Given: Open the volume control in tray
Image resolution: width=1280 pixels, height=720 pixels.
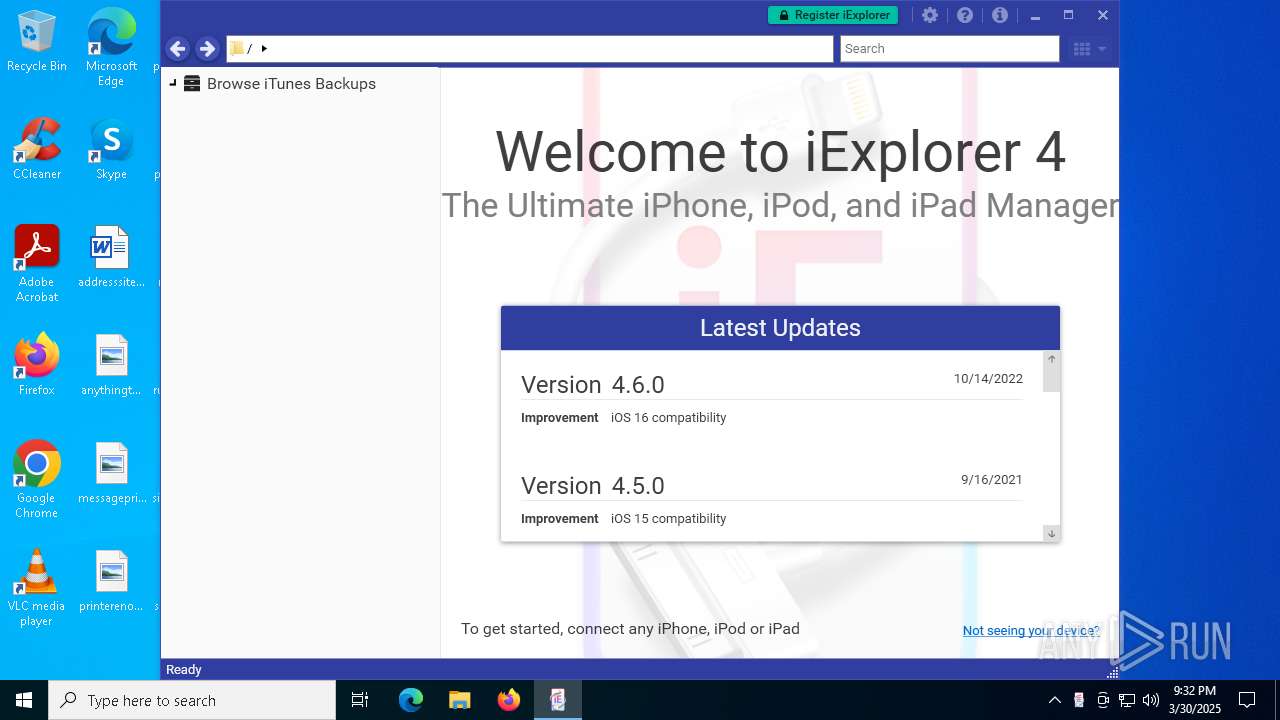Looking at the screenshot, I should [1151, 700].
